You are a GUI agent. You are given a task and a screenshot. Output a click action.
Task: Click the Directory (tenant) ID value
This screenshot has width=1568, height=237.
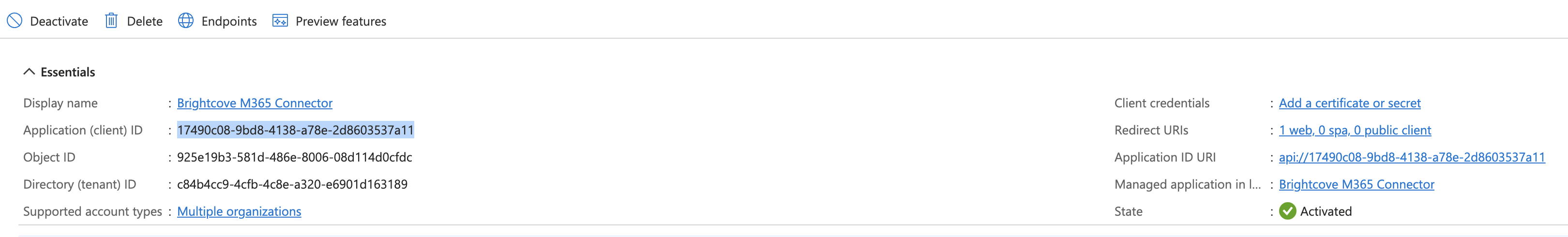coord(292,184)
